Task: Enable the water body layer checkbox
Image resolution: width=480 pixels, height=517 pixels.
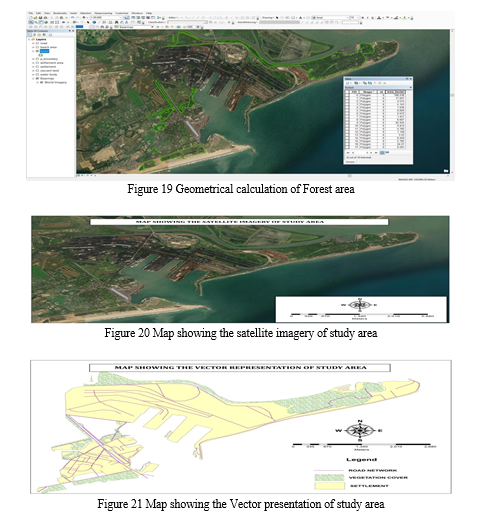Action: (37, 75)
